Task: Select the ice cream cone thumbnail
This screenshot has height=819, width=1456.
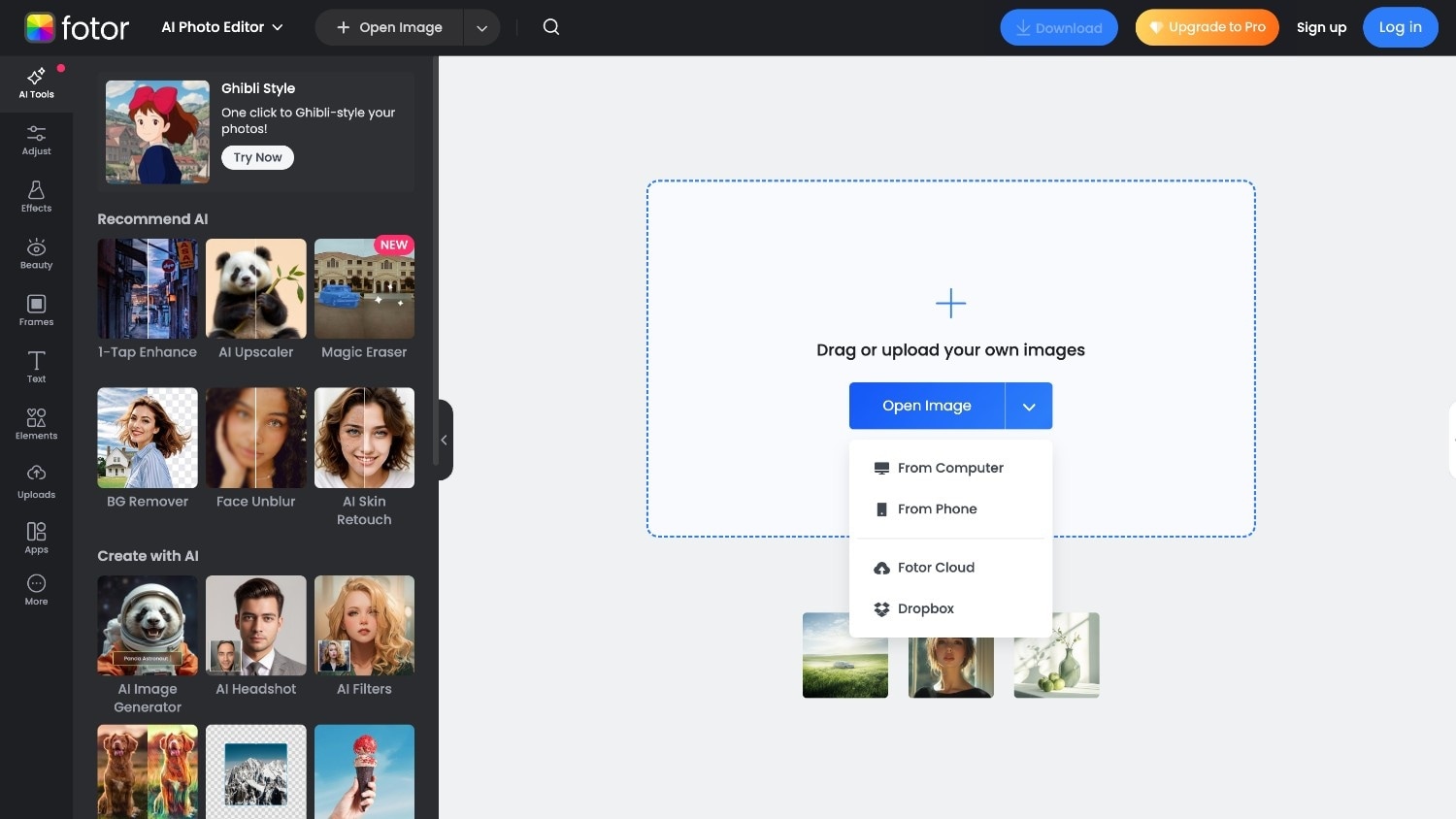Action: 364,771
